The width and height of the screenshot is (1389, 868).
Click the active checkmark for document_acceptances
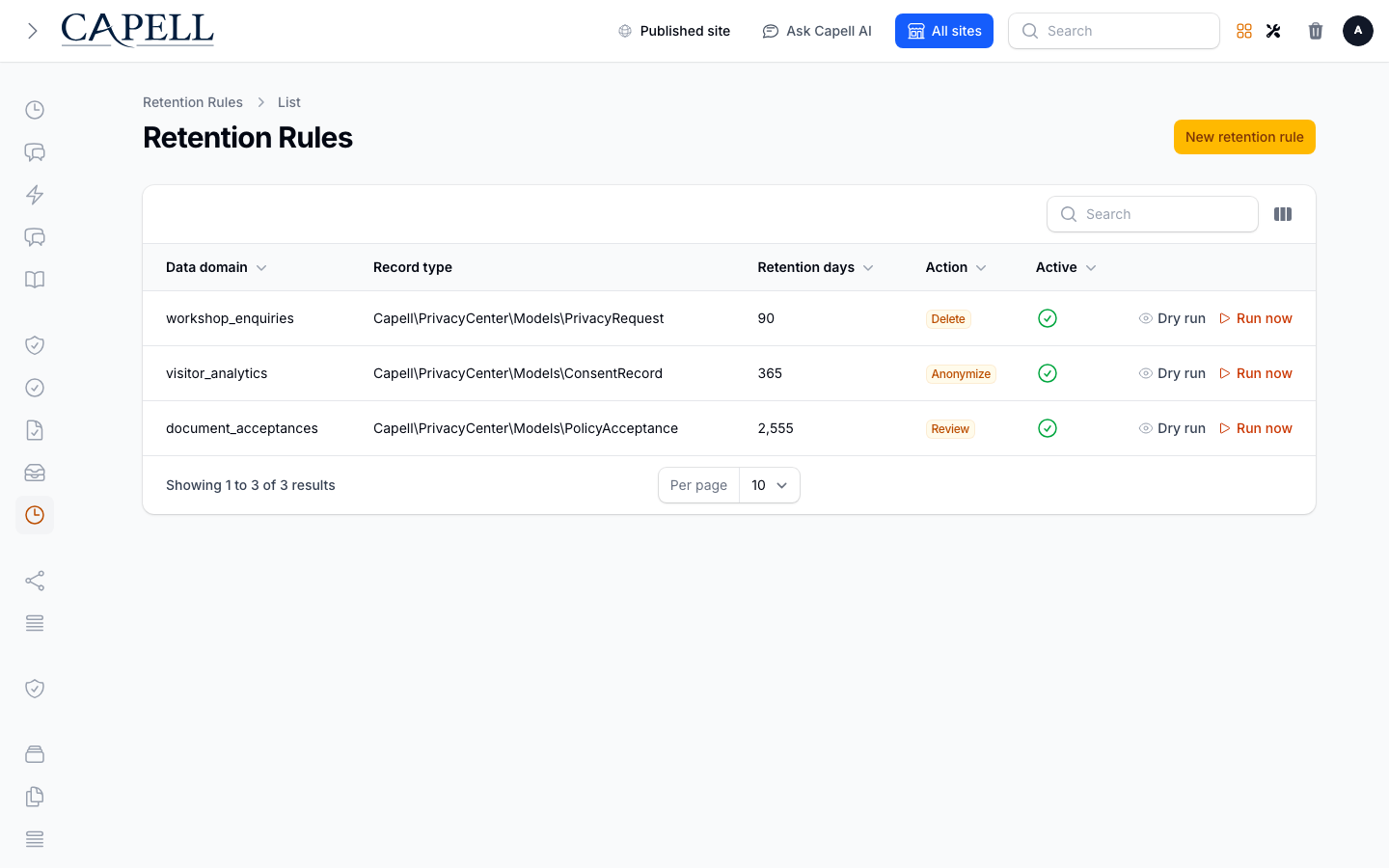[1048, 428]
